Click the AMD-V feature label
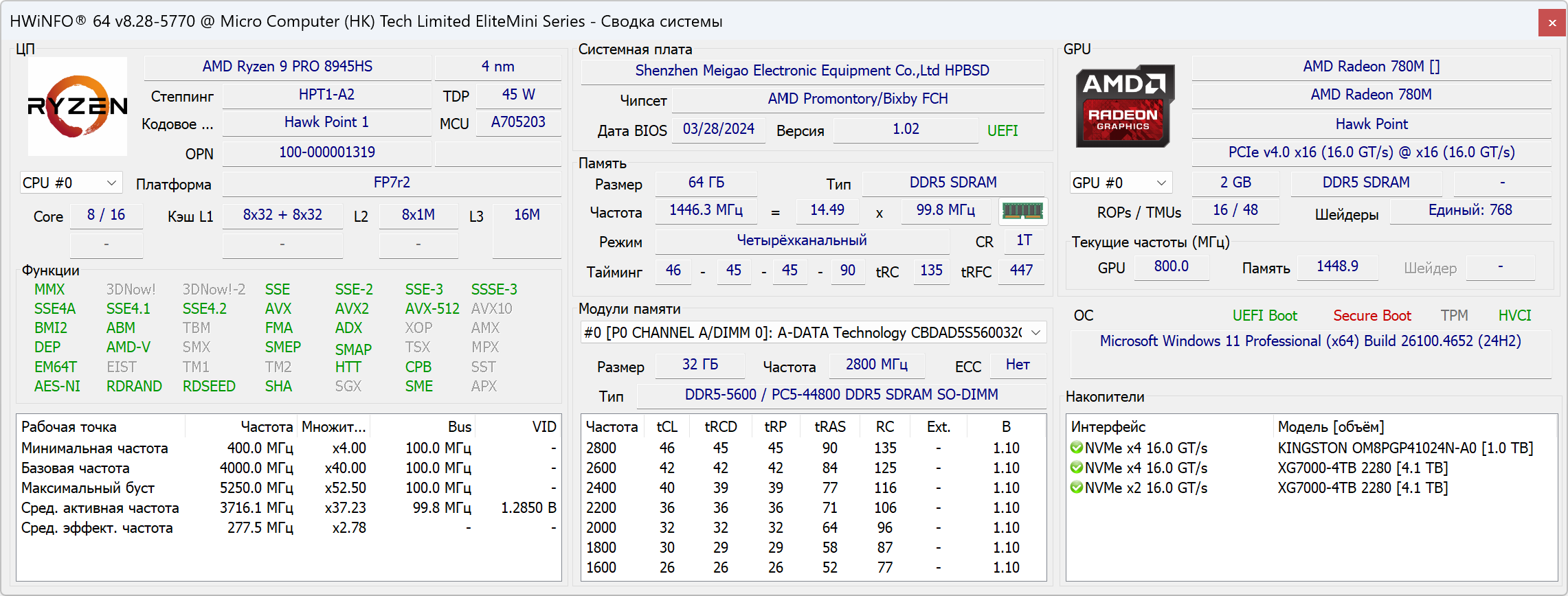The height and width of the screenshot is (596, 1568). [x=128, y=347]
